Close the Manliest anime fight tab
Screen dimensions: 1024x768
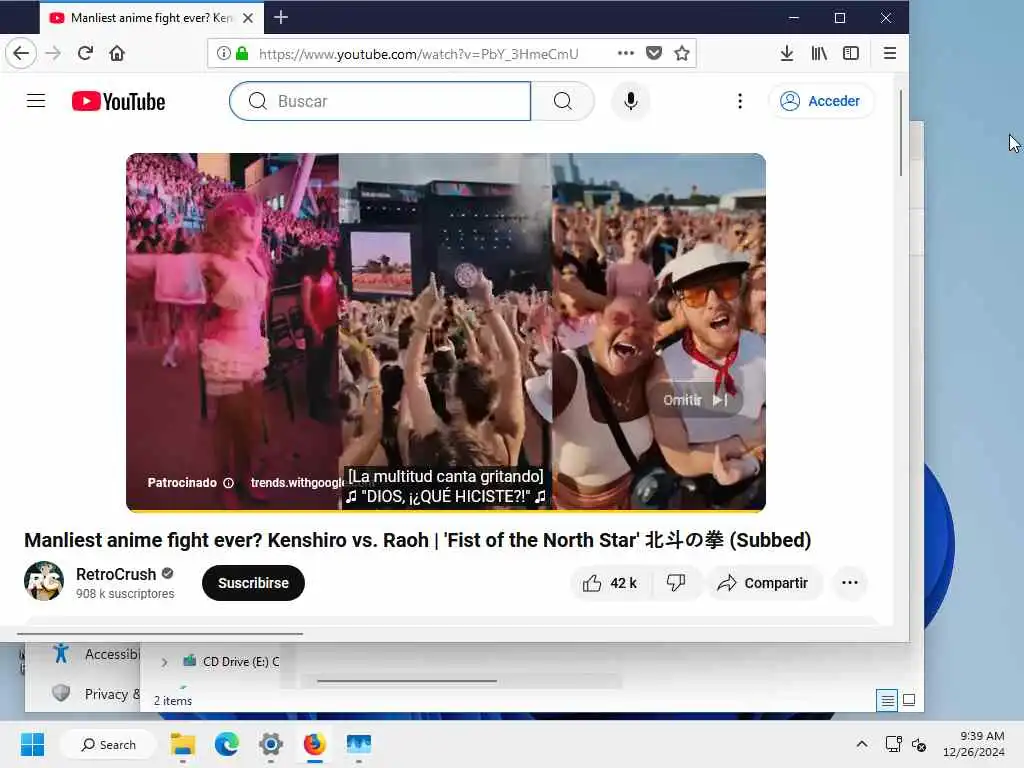tap(248, 18)
